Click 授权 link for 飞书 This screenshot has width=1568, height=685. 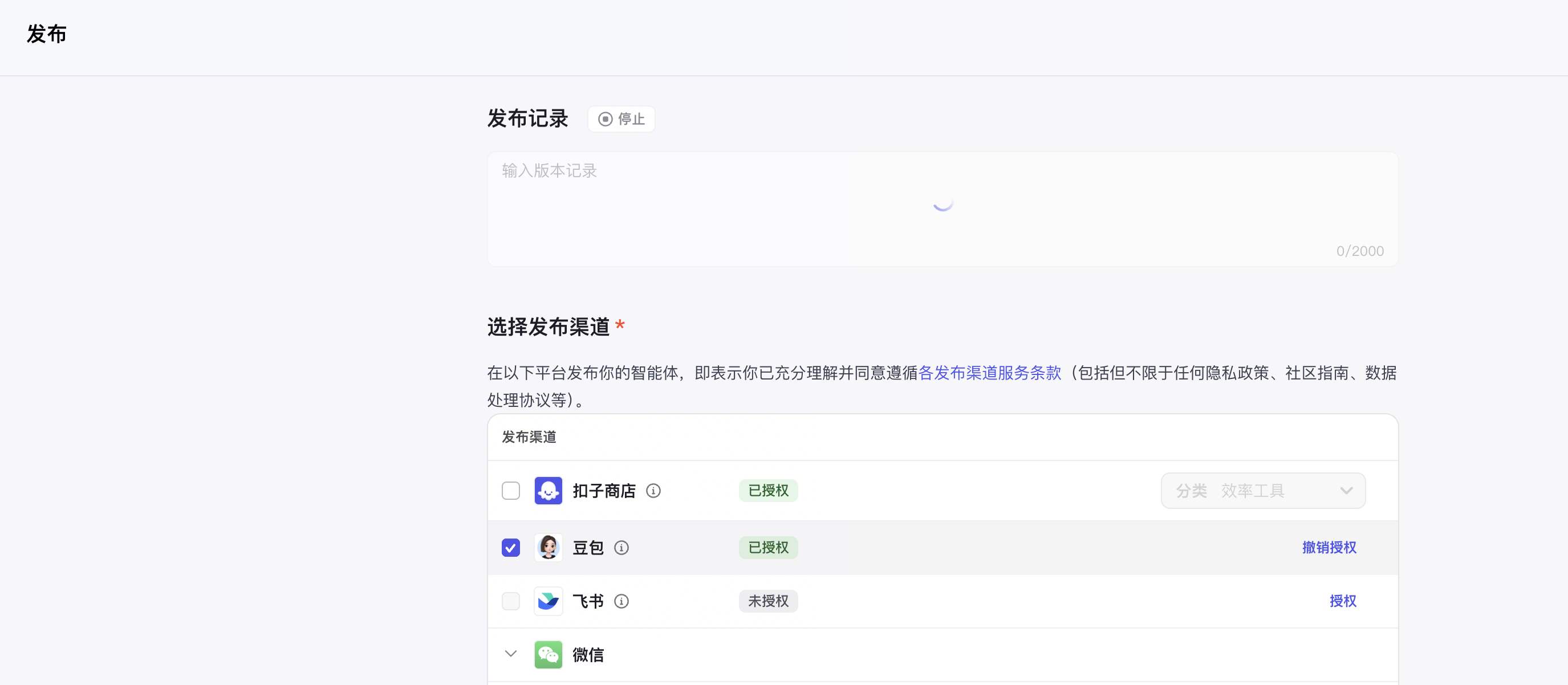pyautogui.click(x=1342, y=601)
